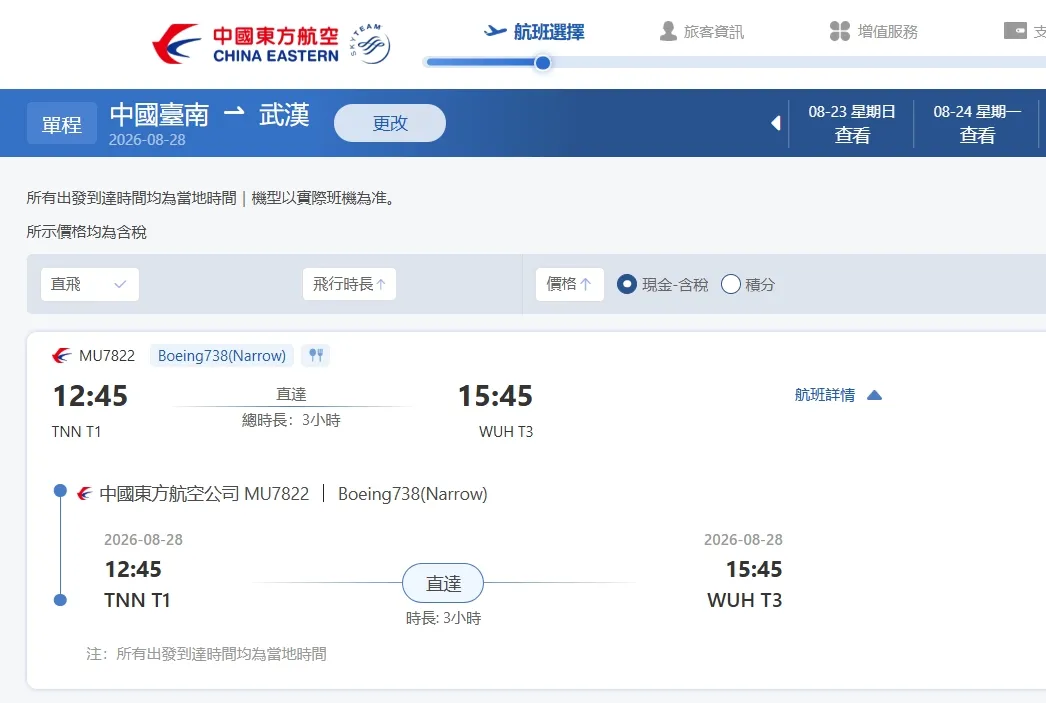Click the four-dot icon beside 增值服務
The height and width of the screenshot is (703, 1046).
pyautogui.click(x=839, y=31)
